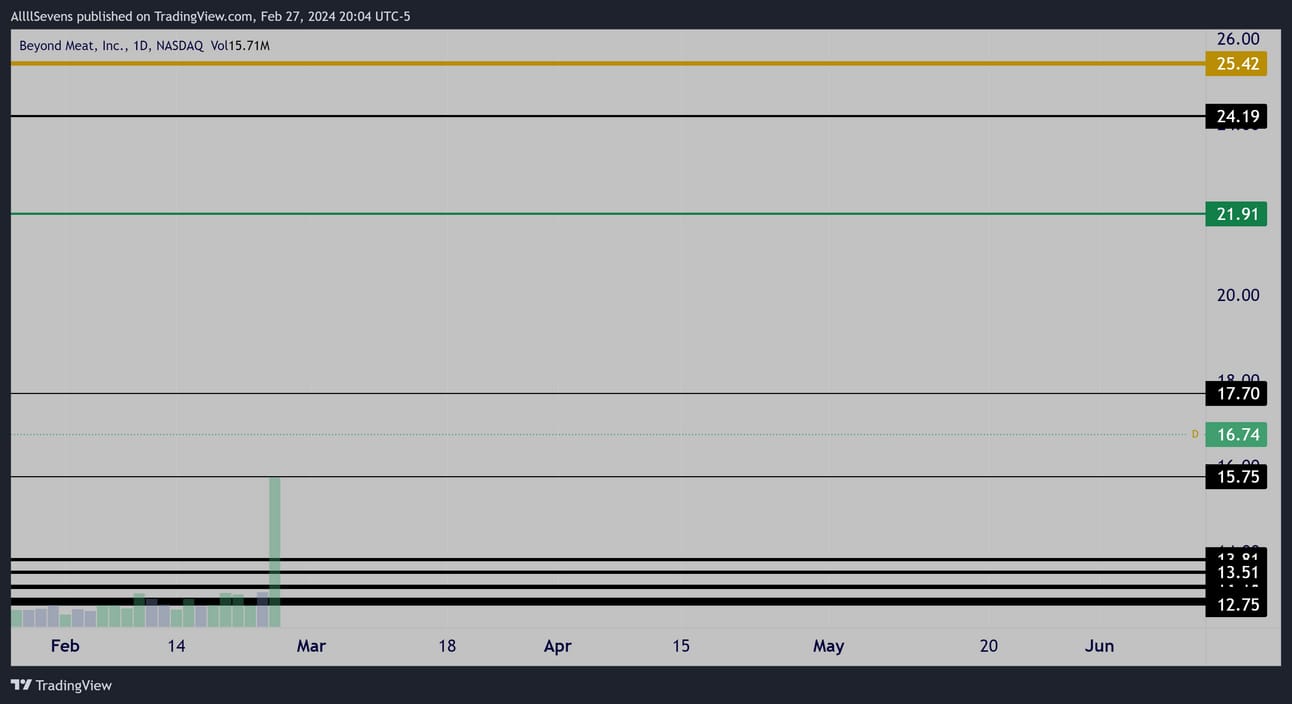
Task: Click the 17.70 price level label
Action: click(x=1237, y=394)
